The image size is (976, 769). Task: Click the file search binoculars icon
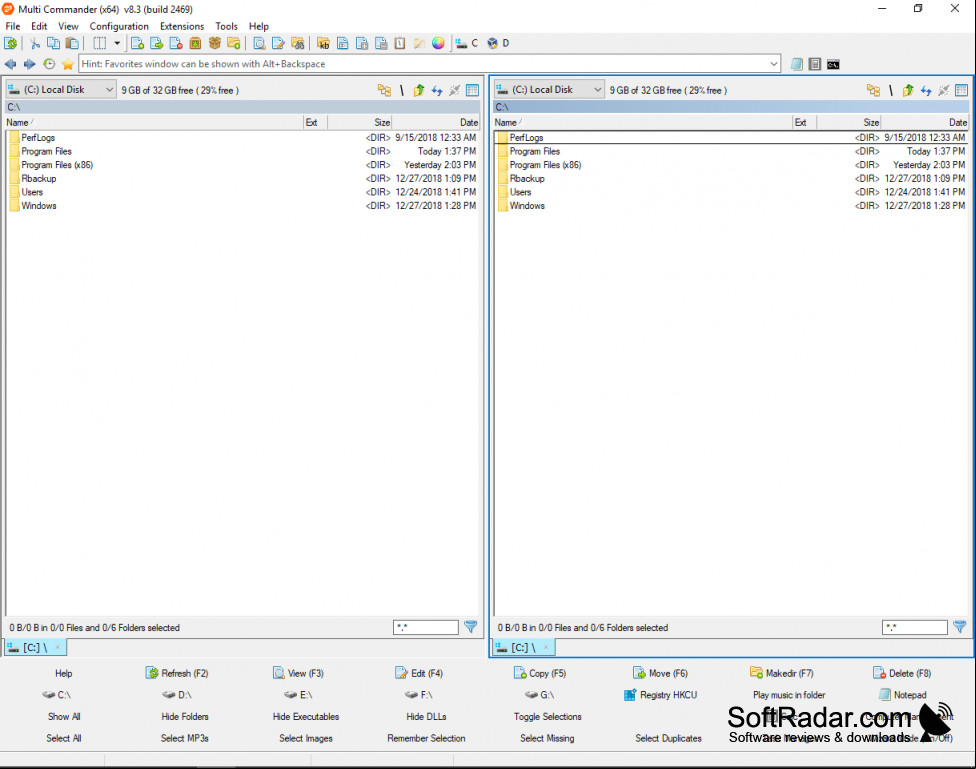pyautogui.click(x=298, y=43)
